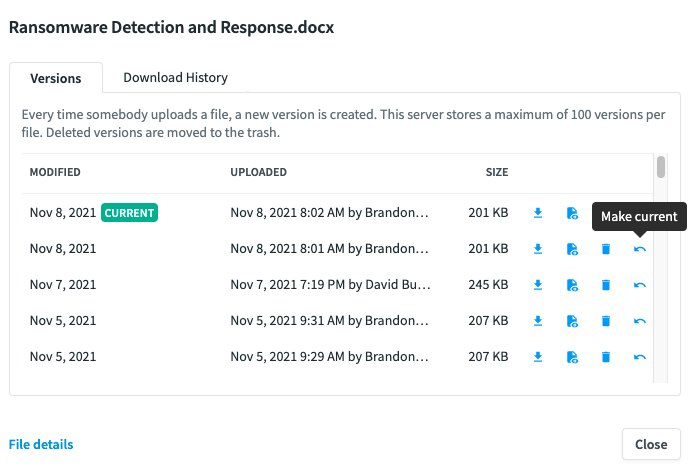The image size is (696, 471).
Task: Preview the current 8:02 AM version
Action: (x=571, y=213)
